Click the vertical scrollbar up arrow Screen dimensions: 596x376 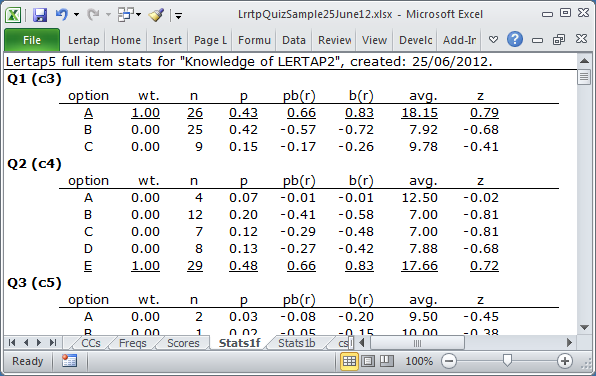584,61
